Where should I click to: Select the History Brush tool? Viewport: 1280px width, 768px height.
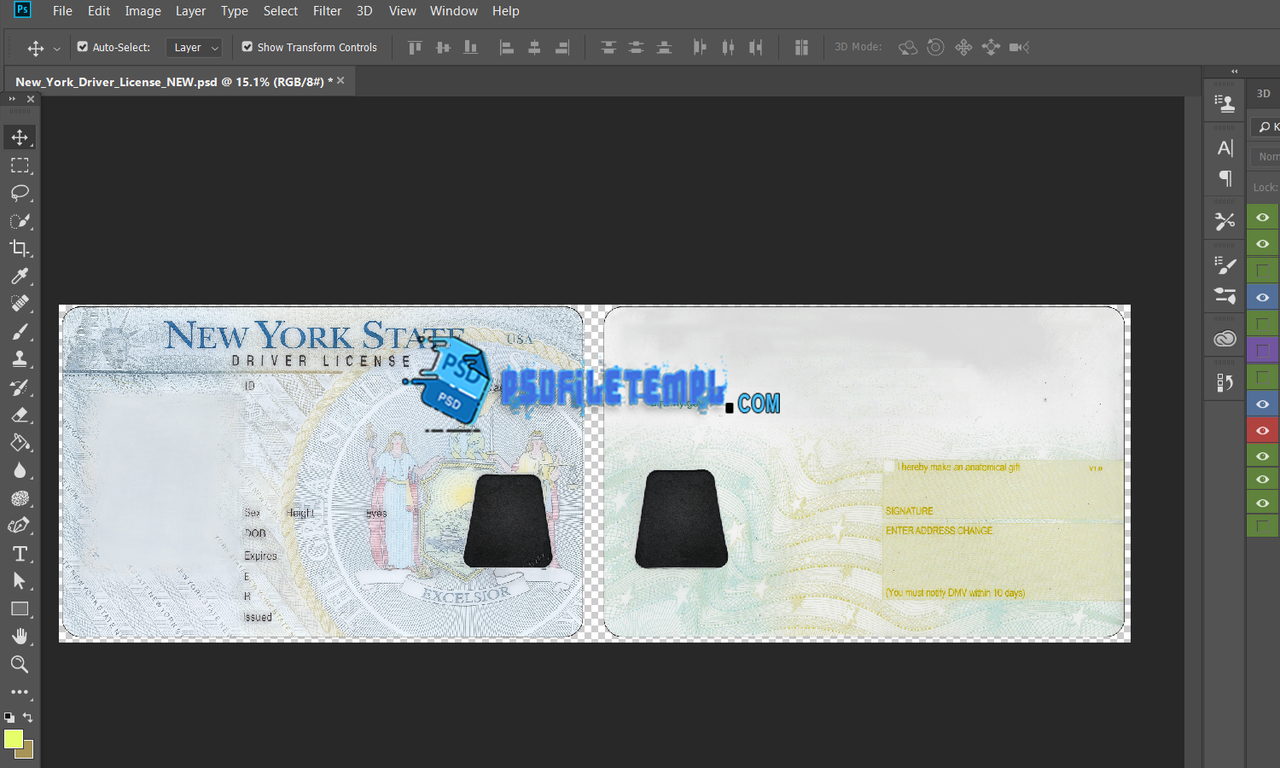20,387
